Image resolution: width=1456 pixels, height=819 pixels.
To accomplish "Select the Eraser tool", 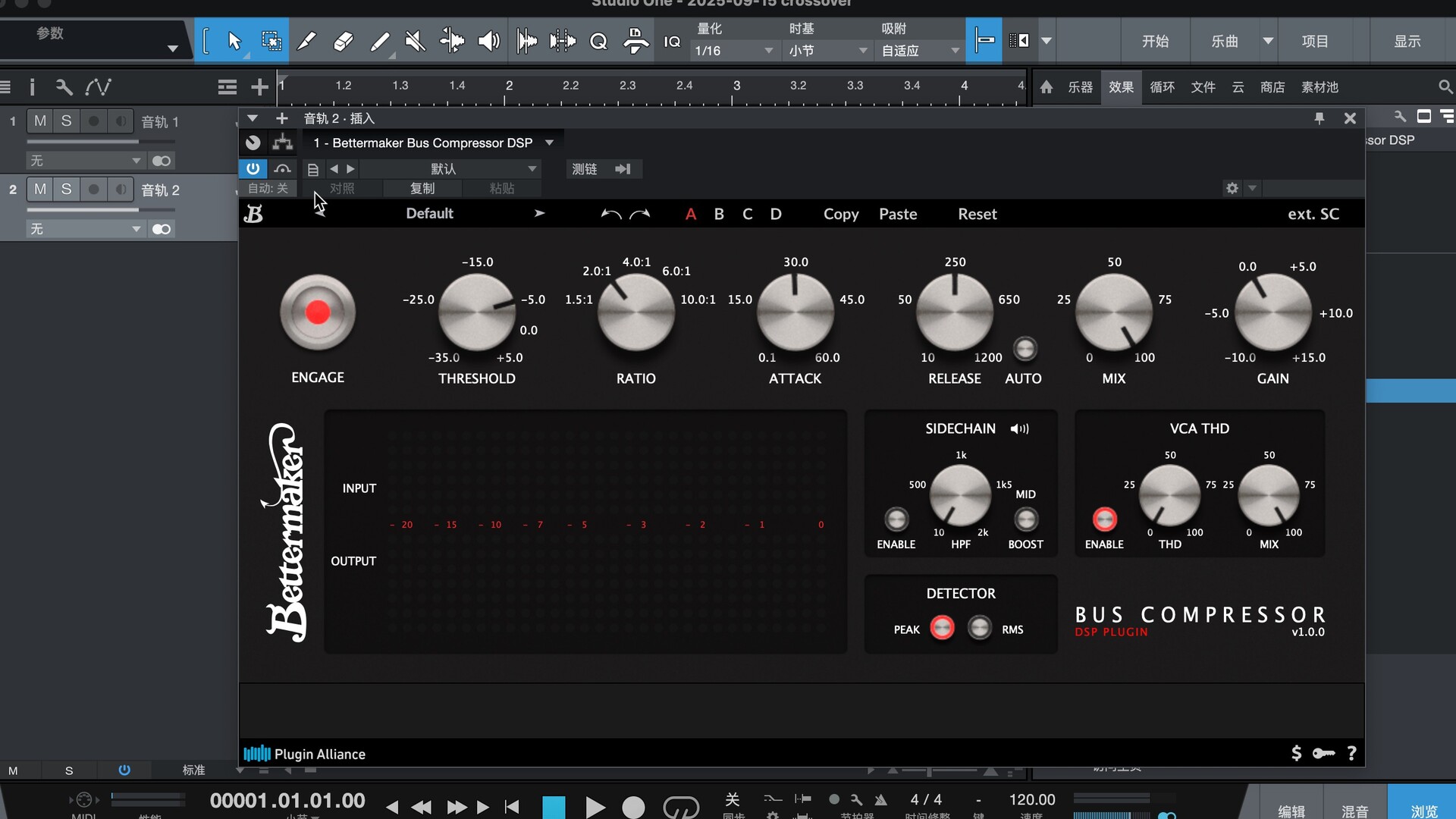I will (344, 41).
